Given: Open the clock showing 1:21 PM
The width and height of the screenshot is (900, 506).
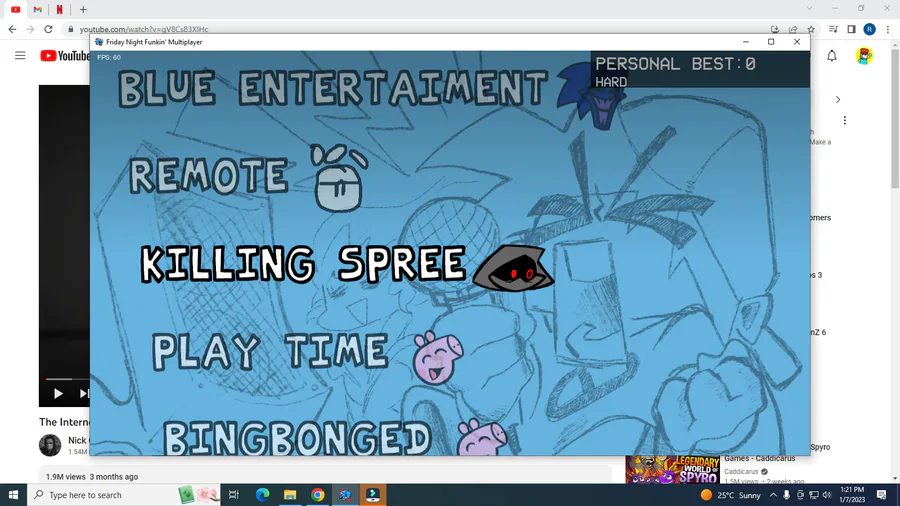Looking at the screenshot, I should (852, 495).
